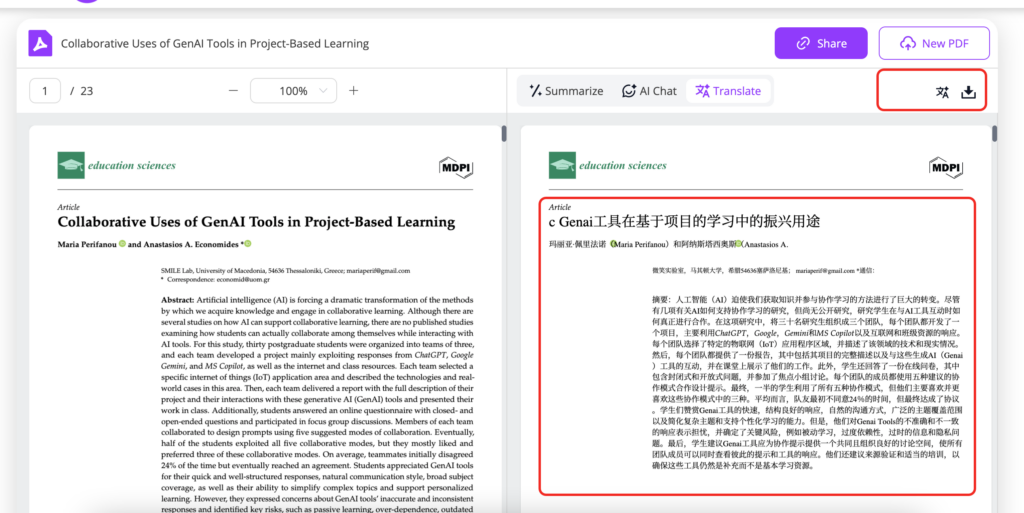Click the total page count '/ 23'

[x=82, y=91]
